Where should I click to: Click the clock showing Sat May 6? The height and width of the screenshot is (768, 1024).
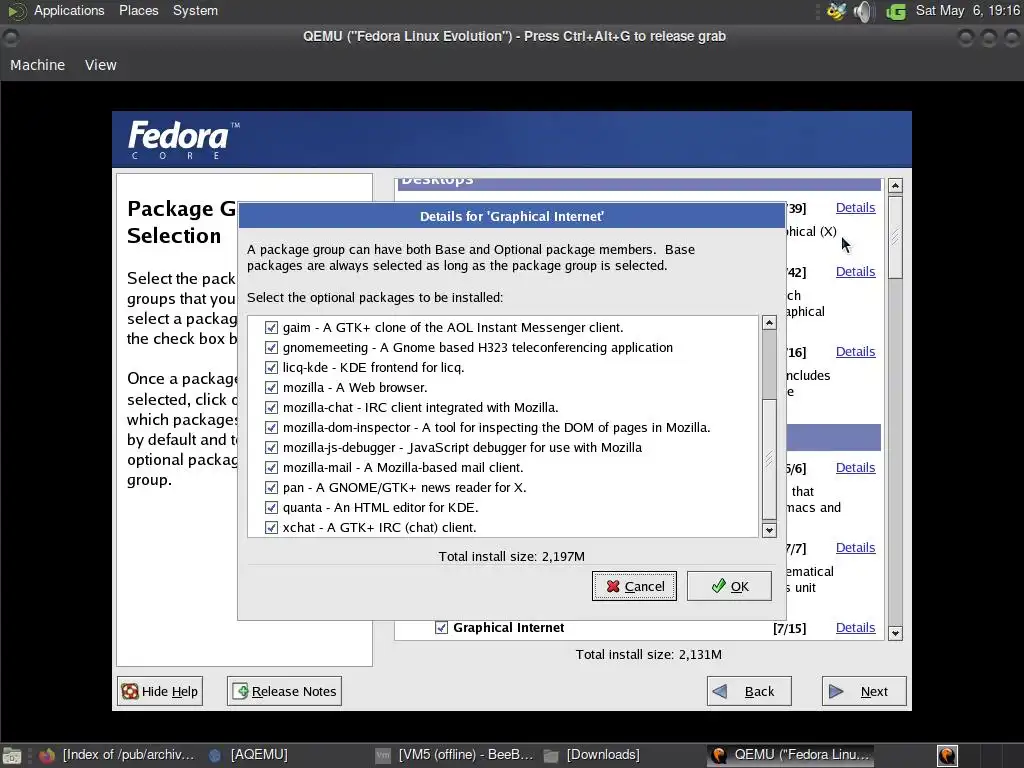(x=967, y=10)
